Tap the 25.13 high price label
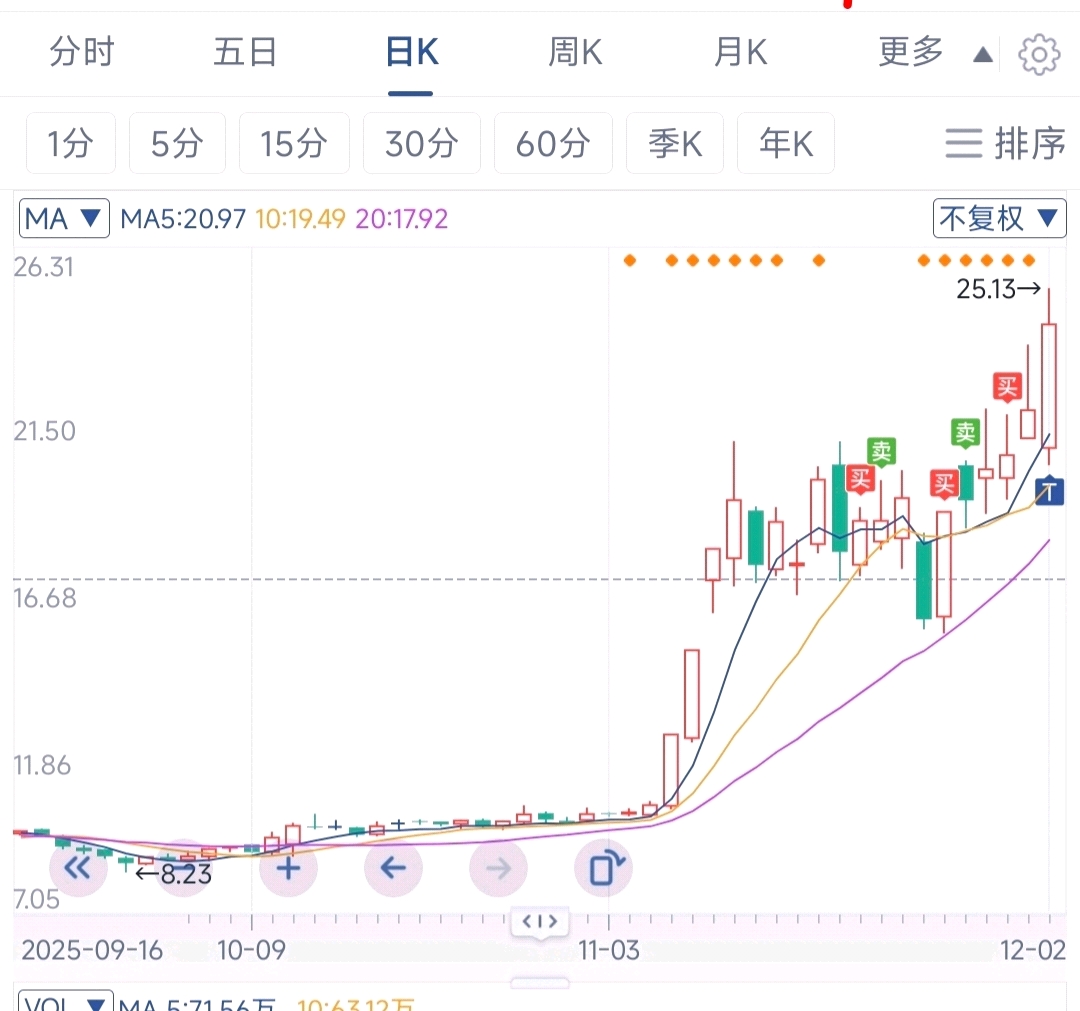1080x1011 pixels. pos(998,289)
